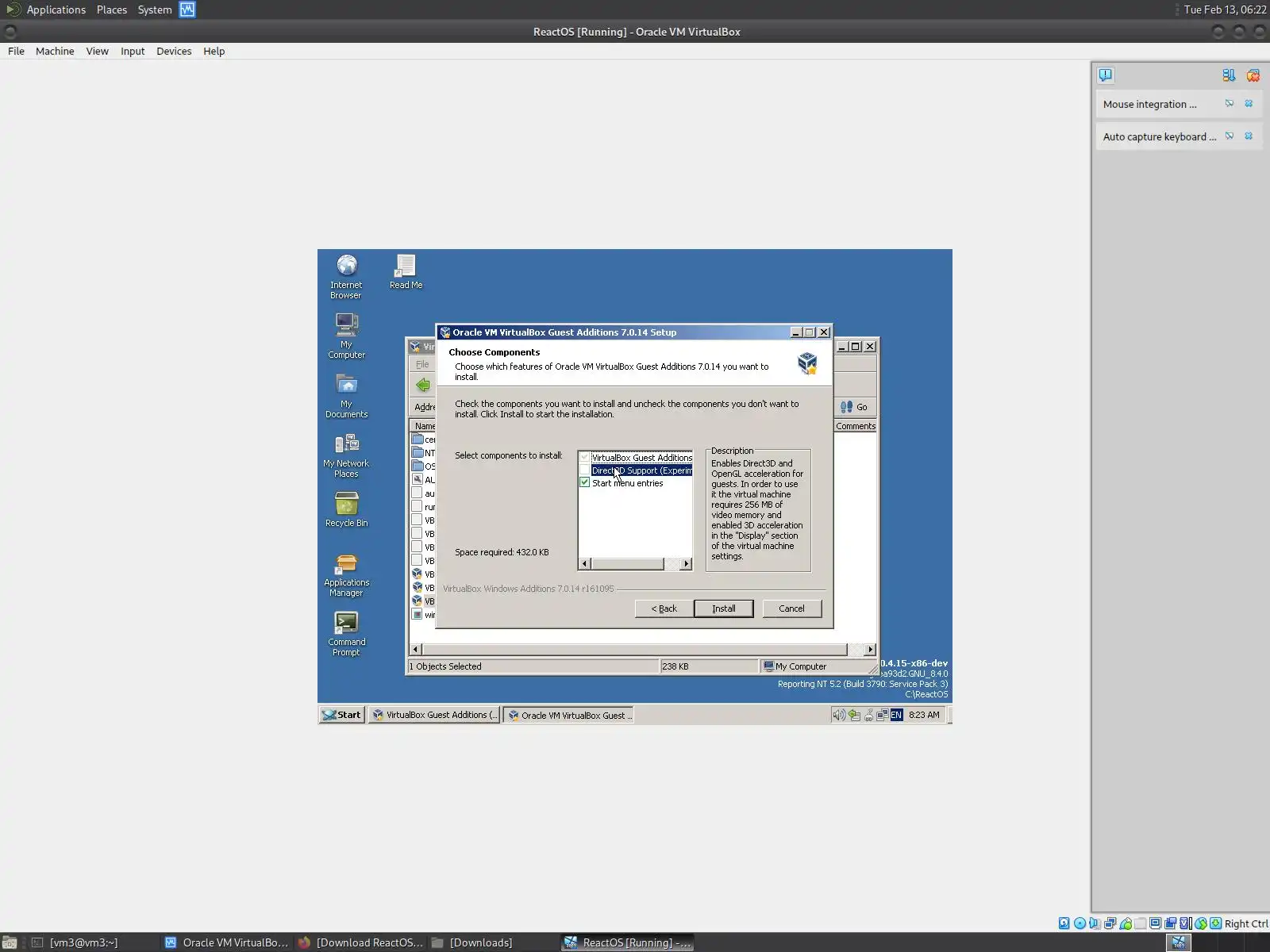Click the Back button in setup
Image resolution: width=1270 pixels, height=952 pixels.
click(664, 608)
